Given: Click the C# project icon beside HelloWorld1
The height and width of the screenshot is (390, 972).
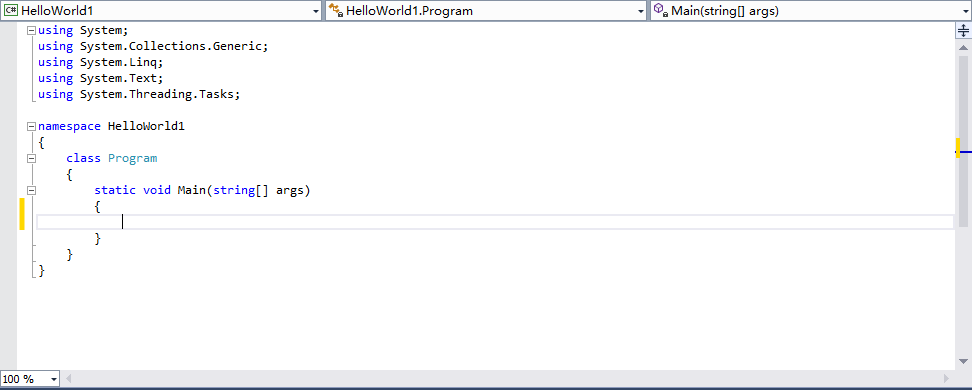Looking at the screenshot, I should [11, 11].
